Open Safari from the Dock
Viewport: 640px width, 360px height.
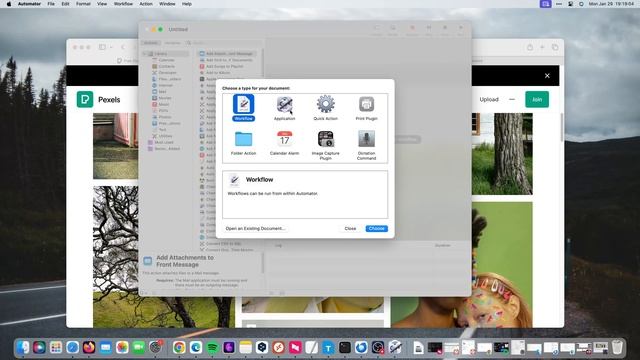(73, 347)
